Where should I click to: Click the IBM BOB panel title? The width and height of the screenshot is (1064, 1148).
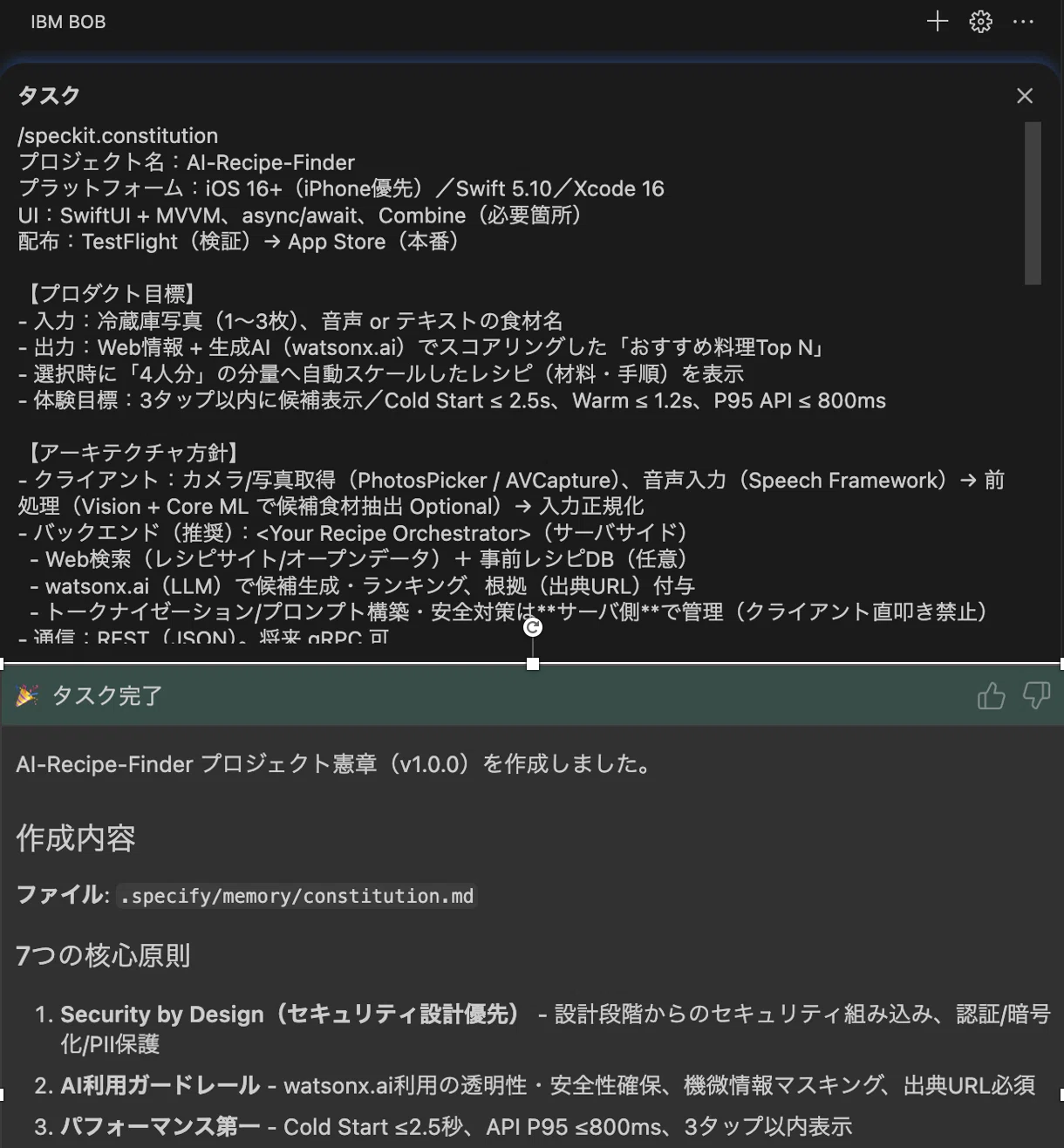click(68, 22)
